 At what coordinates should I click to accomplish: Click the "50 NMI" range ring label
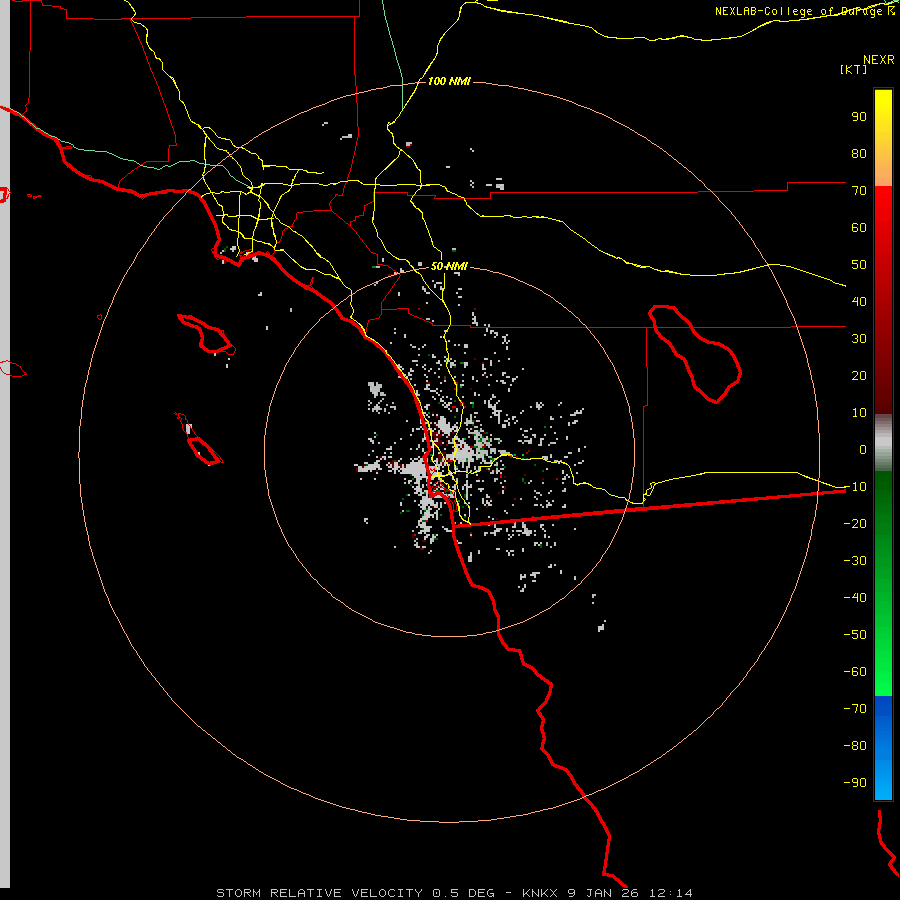[x=449, y=266]
